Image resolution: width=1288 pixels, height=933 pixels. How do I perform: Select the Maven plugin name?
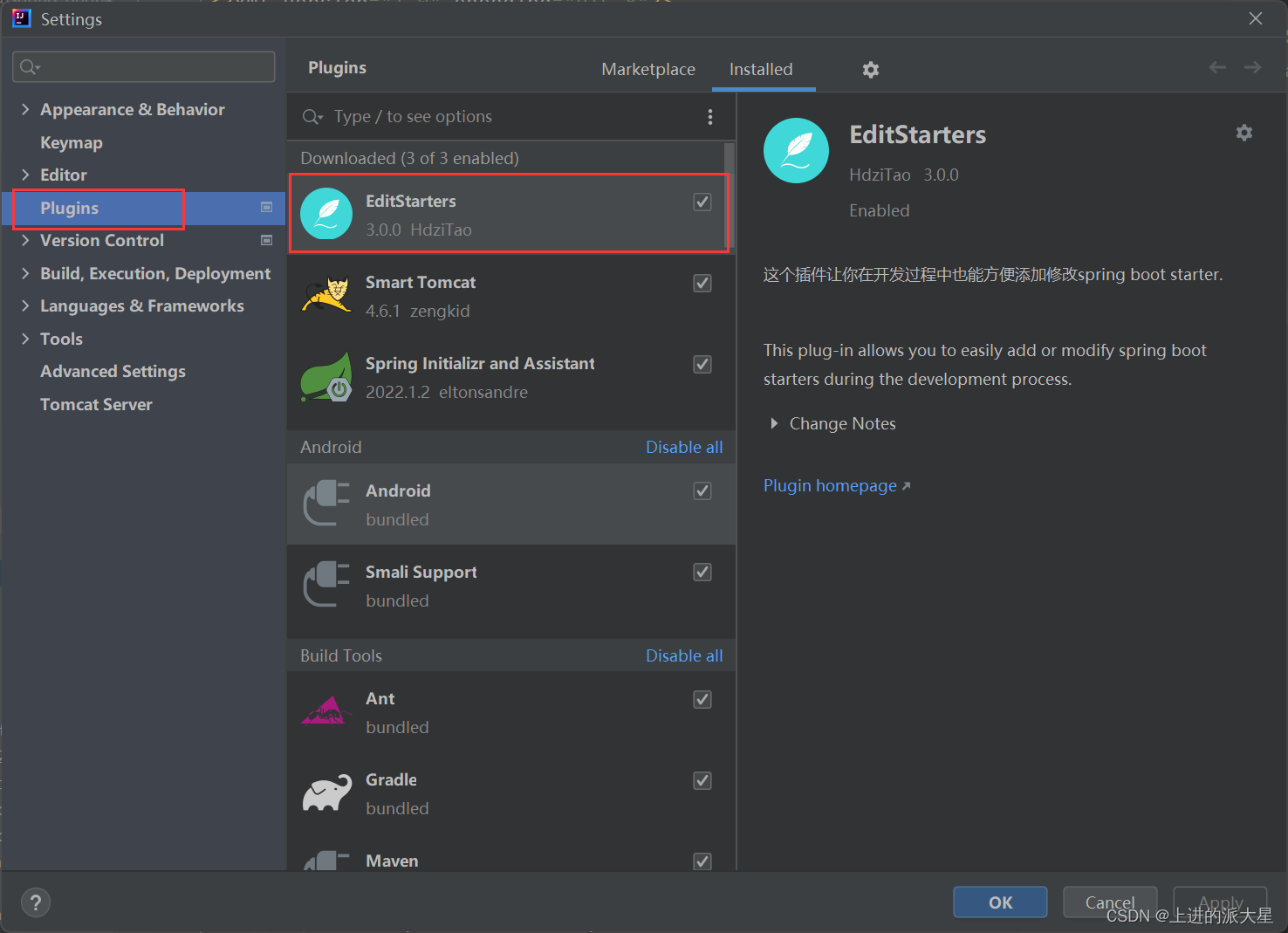point(392,861)
